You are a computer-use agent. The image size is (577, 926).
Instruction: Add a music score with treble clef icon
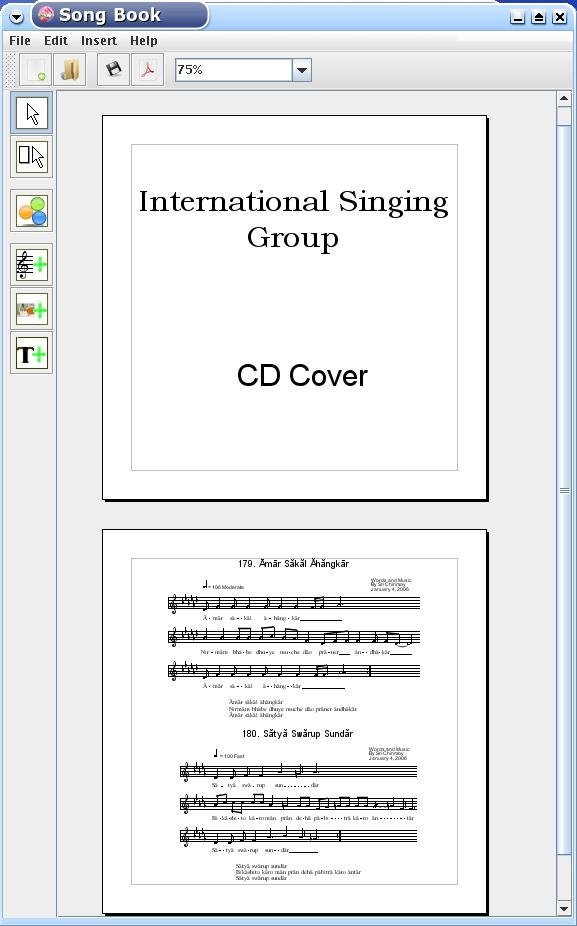[x=32, y=265]
